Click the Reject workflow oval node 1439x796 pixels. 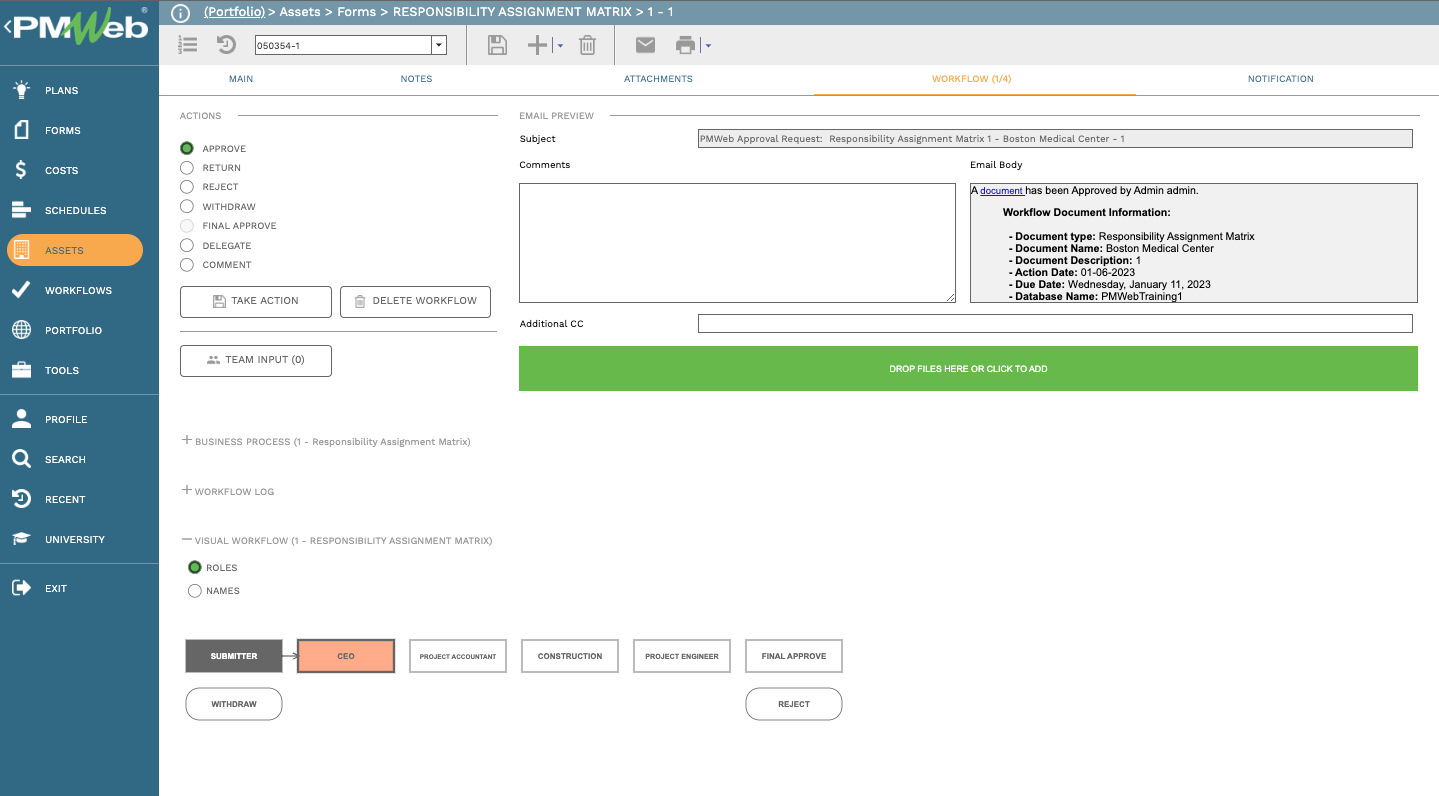[794, 704]
